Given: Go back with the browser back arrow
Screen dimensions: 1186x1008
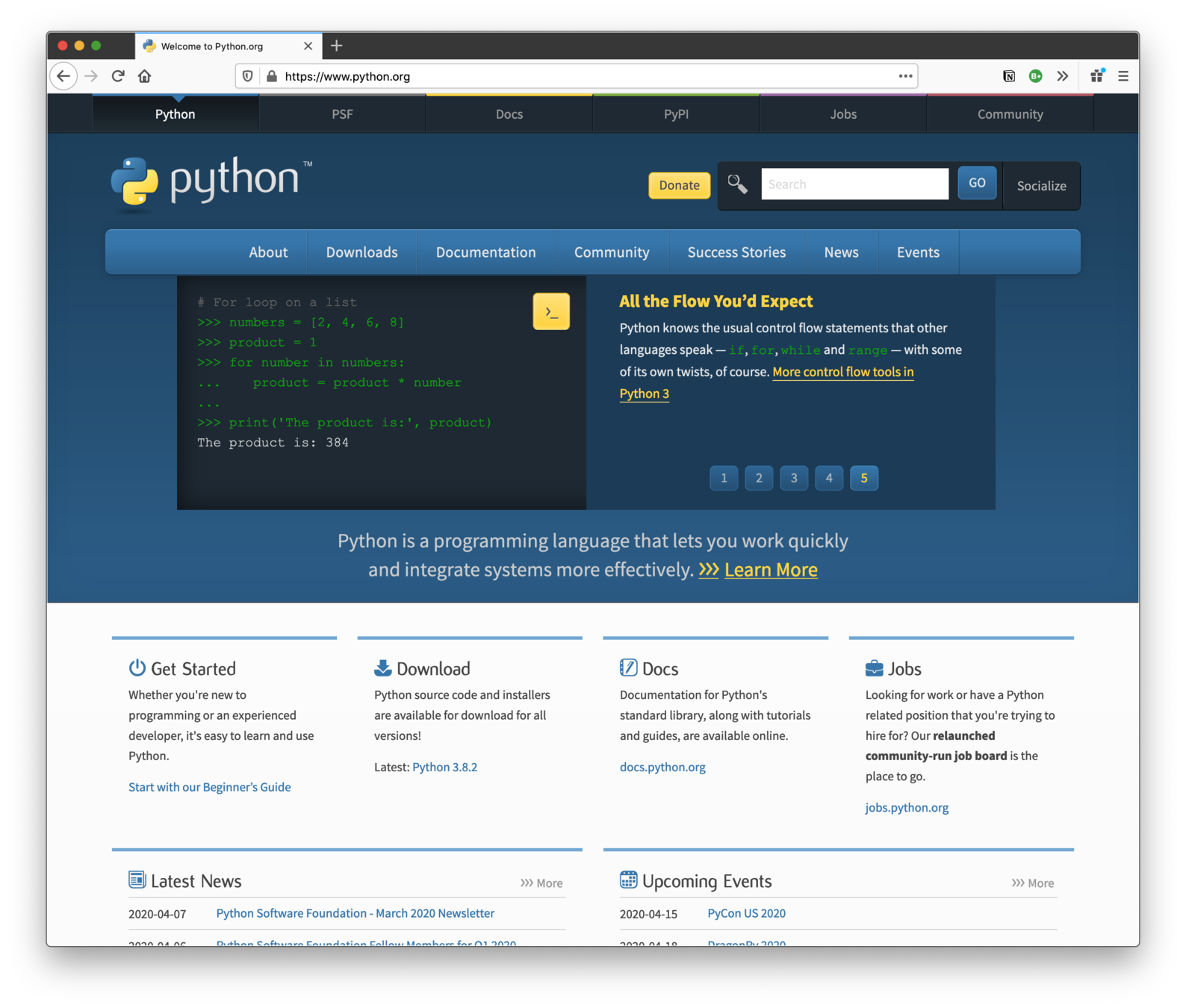Looking at the screenshot, I should pos(64,76).
